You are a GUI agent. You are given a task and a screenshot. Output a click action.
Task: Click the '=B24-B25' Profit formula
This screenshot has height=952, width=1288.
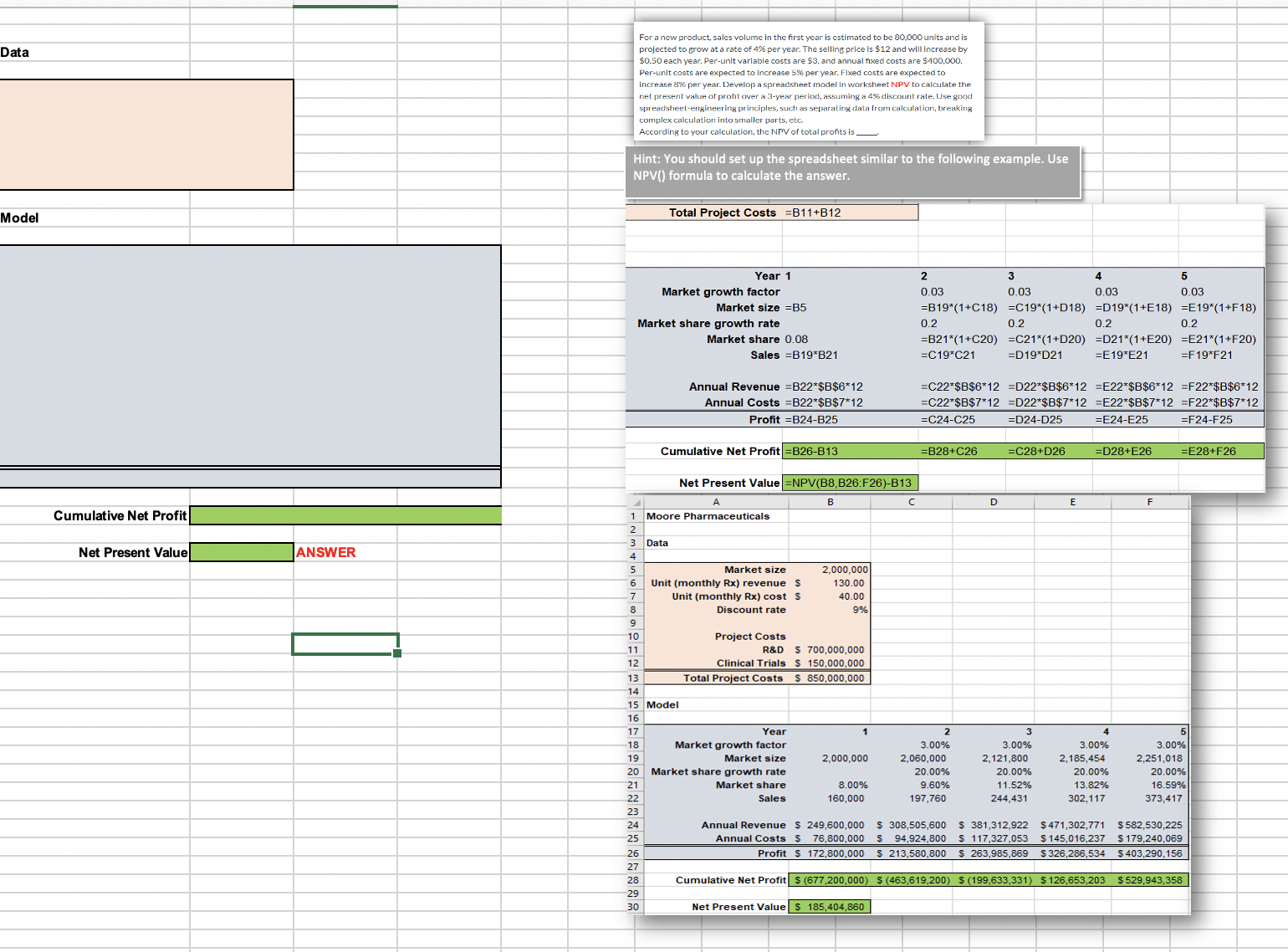click(811, 420)
